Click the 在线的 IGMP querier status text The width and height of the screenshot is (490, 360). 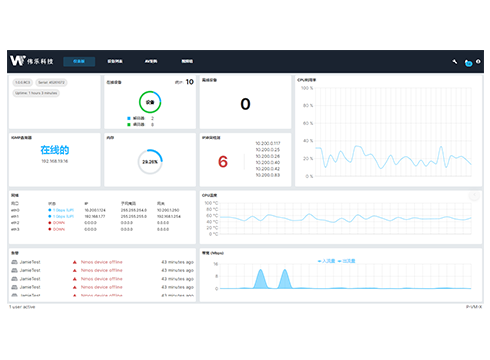point(55,150)
